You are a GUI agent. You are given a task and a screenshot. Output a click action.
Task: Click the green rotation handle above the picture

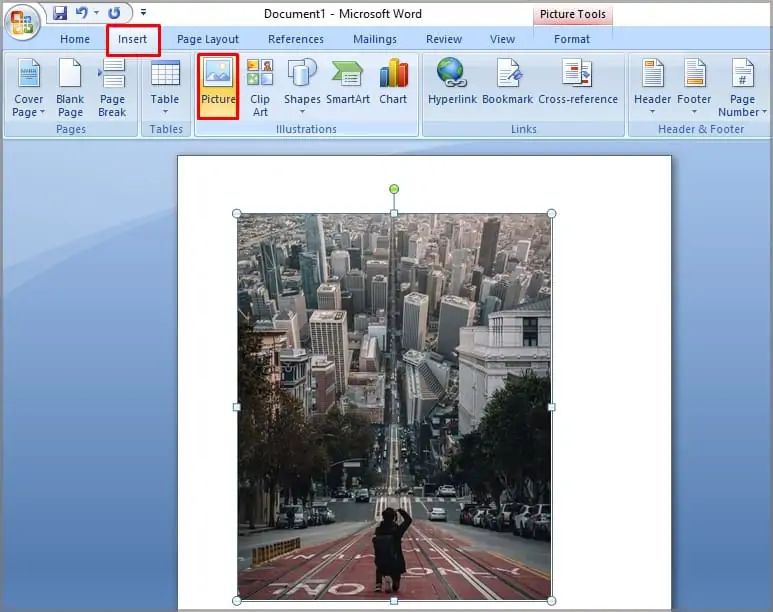(394, 189)
